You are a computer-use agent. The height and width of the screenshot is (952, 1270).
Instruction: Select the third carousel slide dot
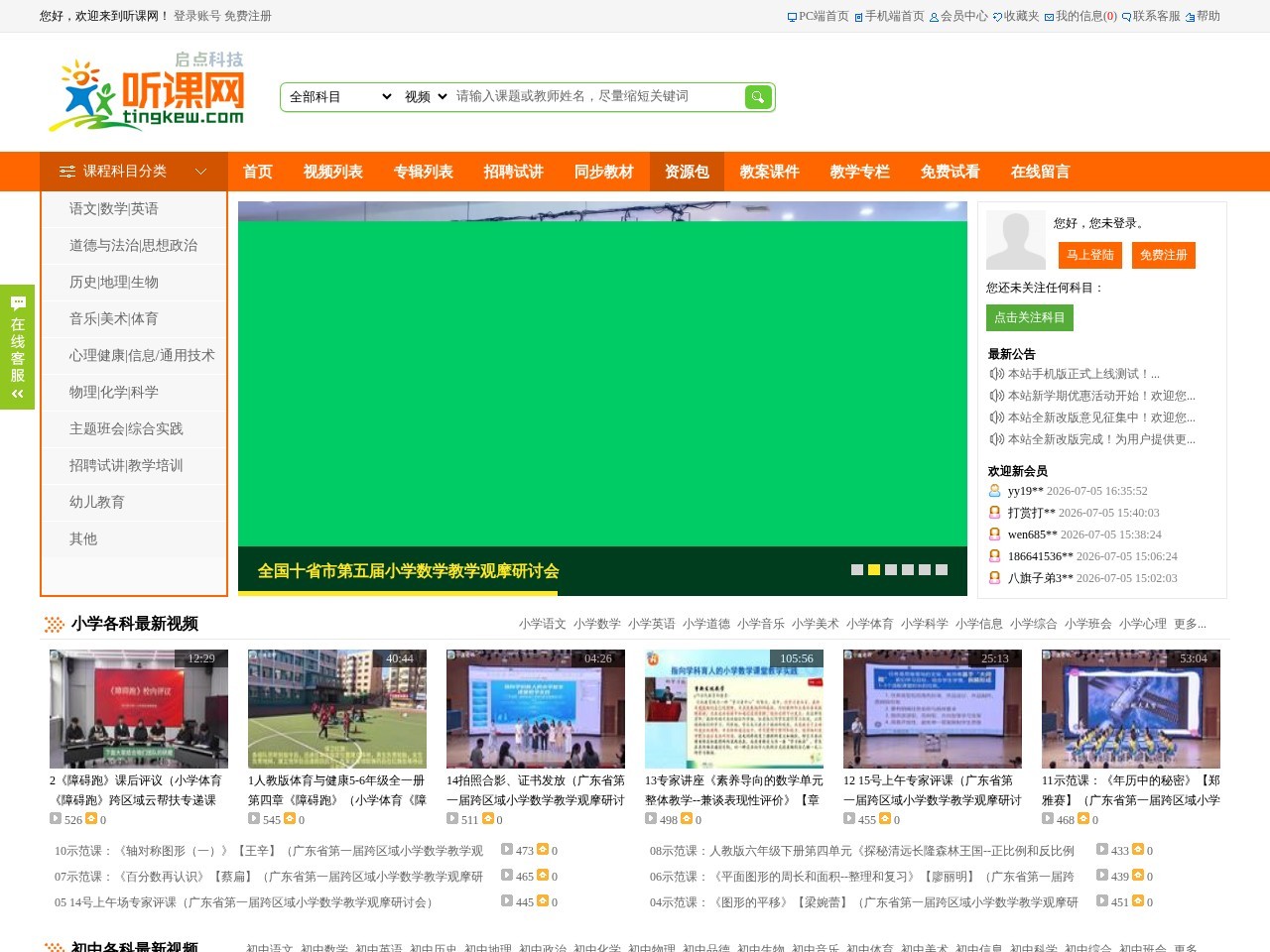pyautogui.click(x=891, y=569)
